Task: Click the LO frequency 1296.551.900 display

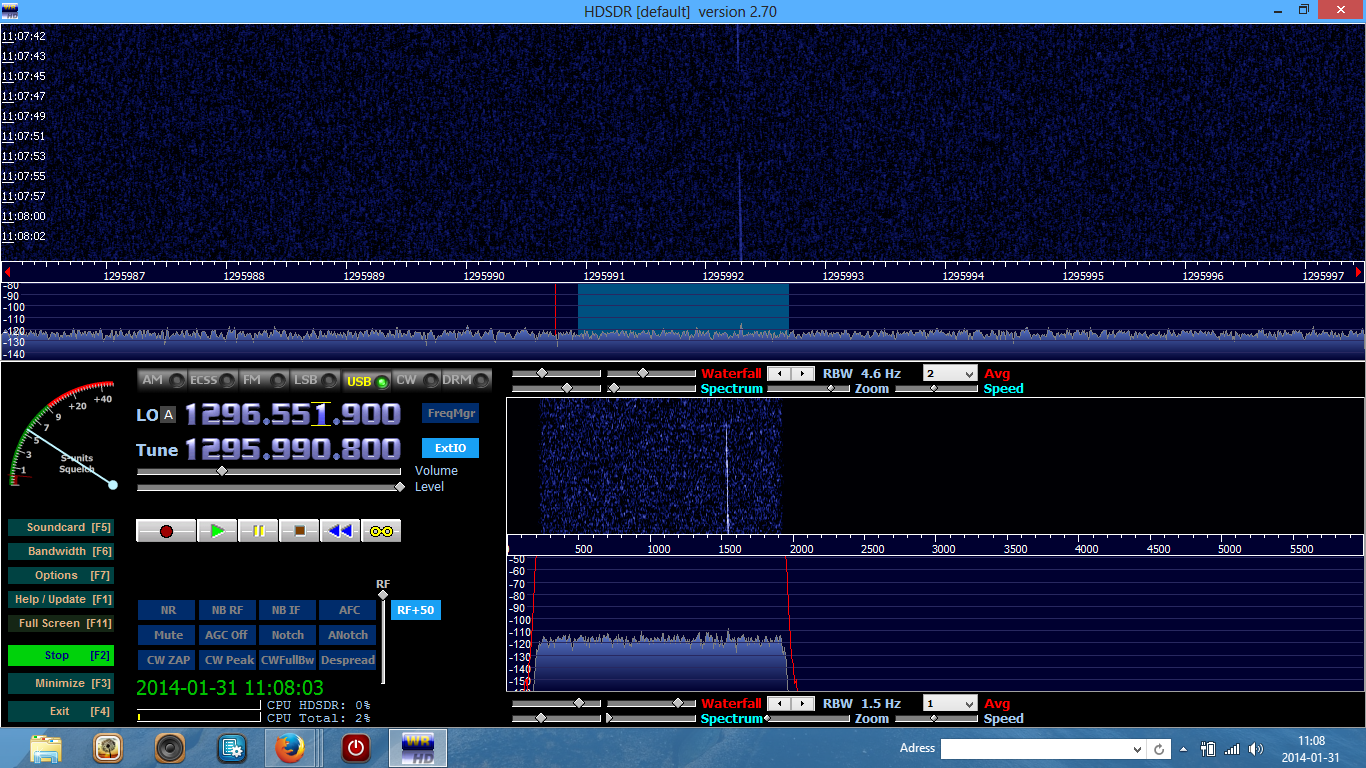Action: coord(293,414)
